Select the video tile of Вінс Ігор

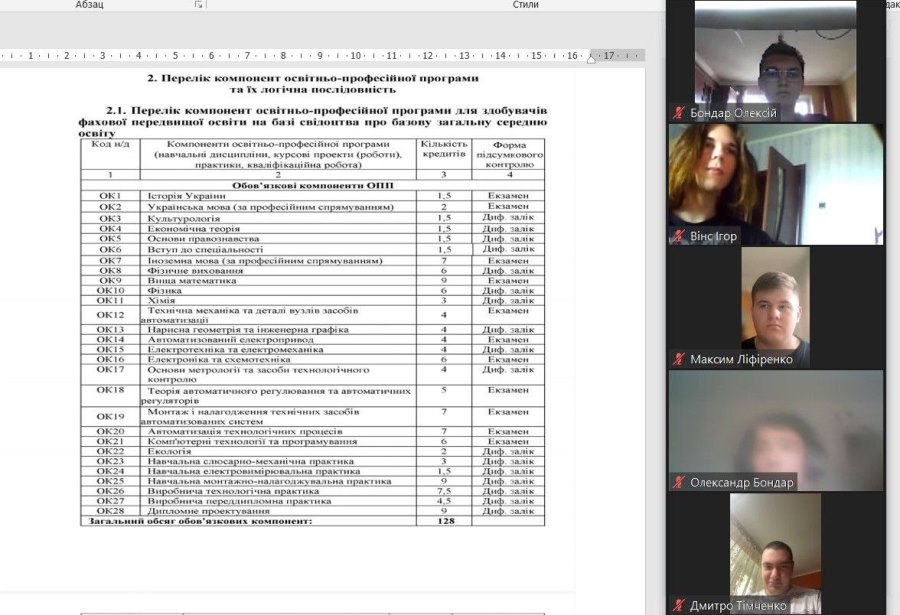(x=776, y=184)
